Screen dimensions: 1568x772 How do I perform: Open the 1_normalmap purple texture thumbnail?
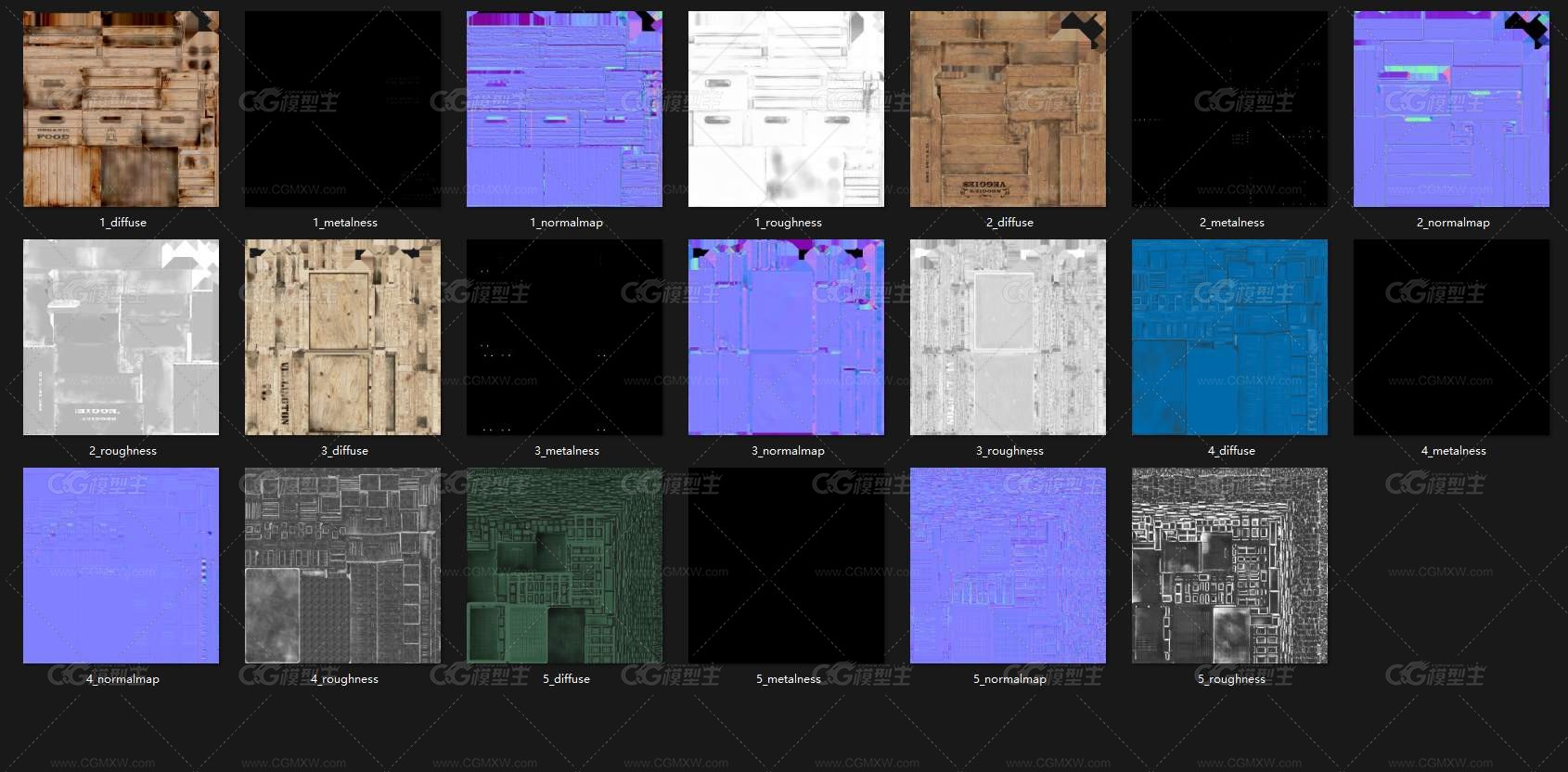tap(564, 109)
